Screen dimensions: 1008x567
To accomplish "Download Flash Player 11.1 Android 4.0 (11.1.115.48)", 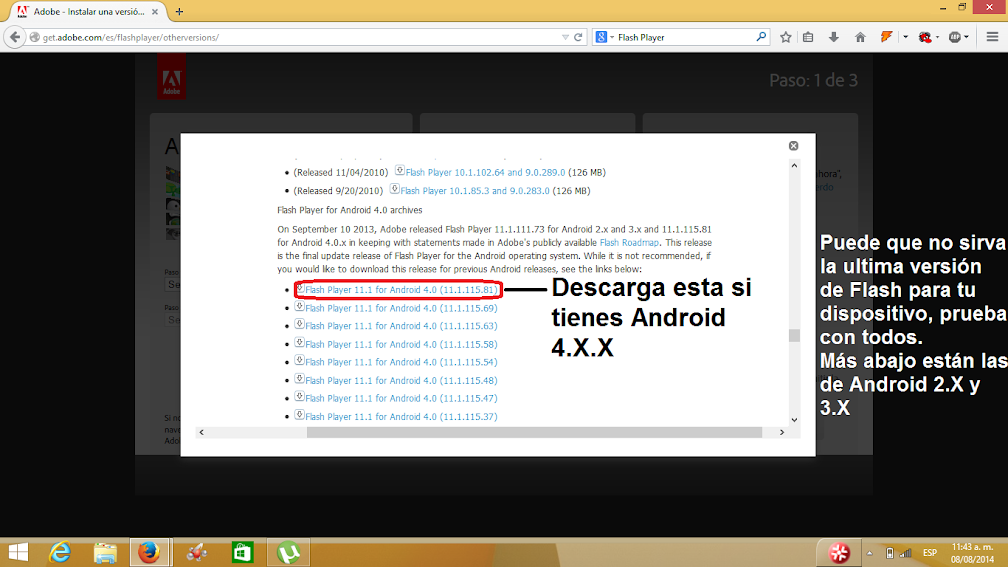I will (x=401, y=381).
